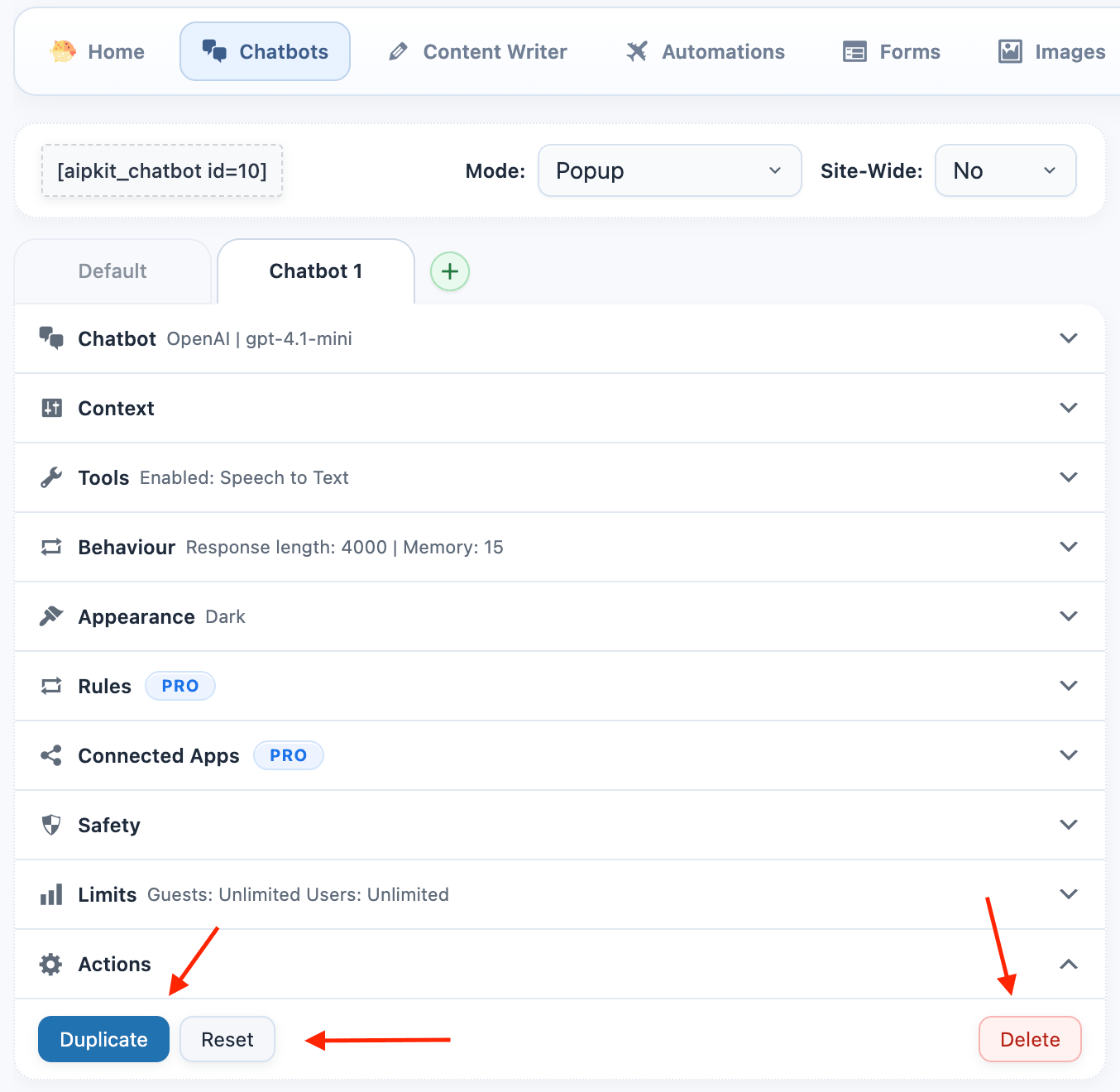1120x1092 pixels.
Task: Expand the Chatbot OpenAI section chevron
Action: pos(1069,338)
